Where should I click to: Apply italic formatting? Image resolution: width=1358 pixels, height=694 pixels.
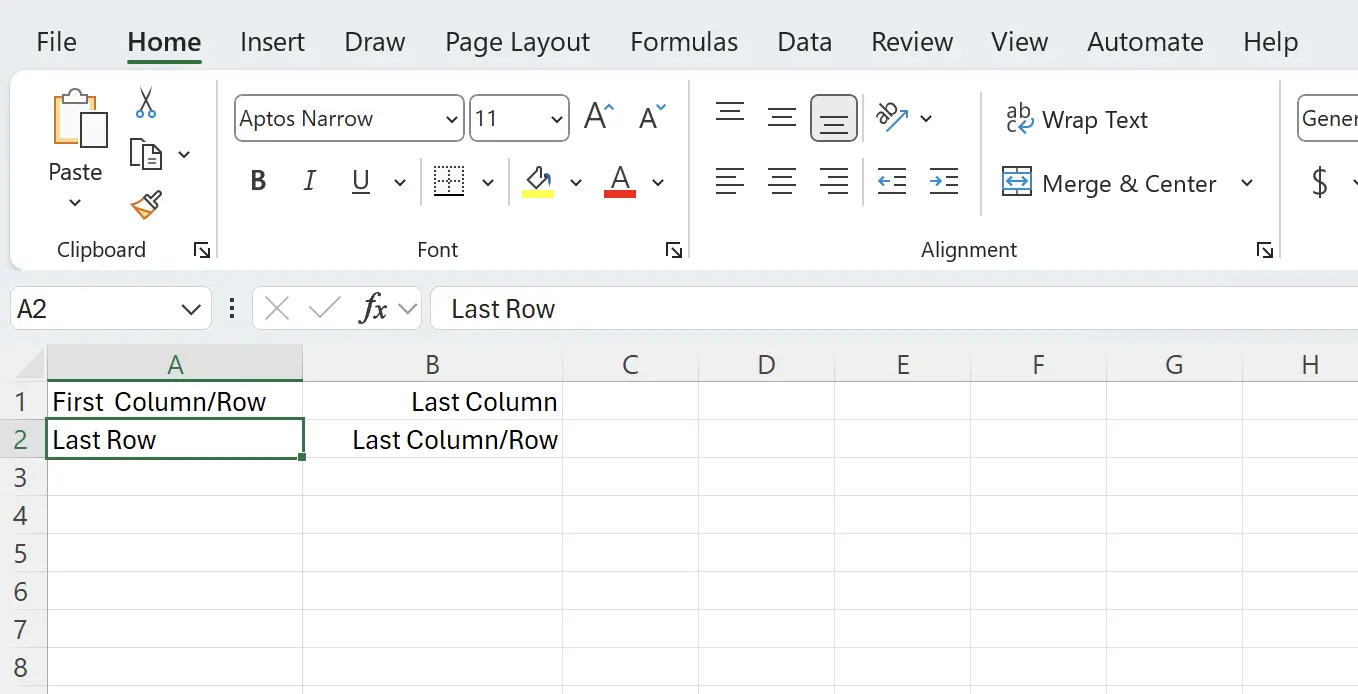click(310, 181)
